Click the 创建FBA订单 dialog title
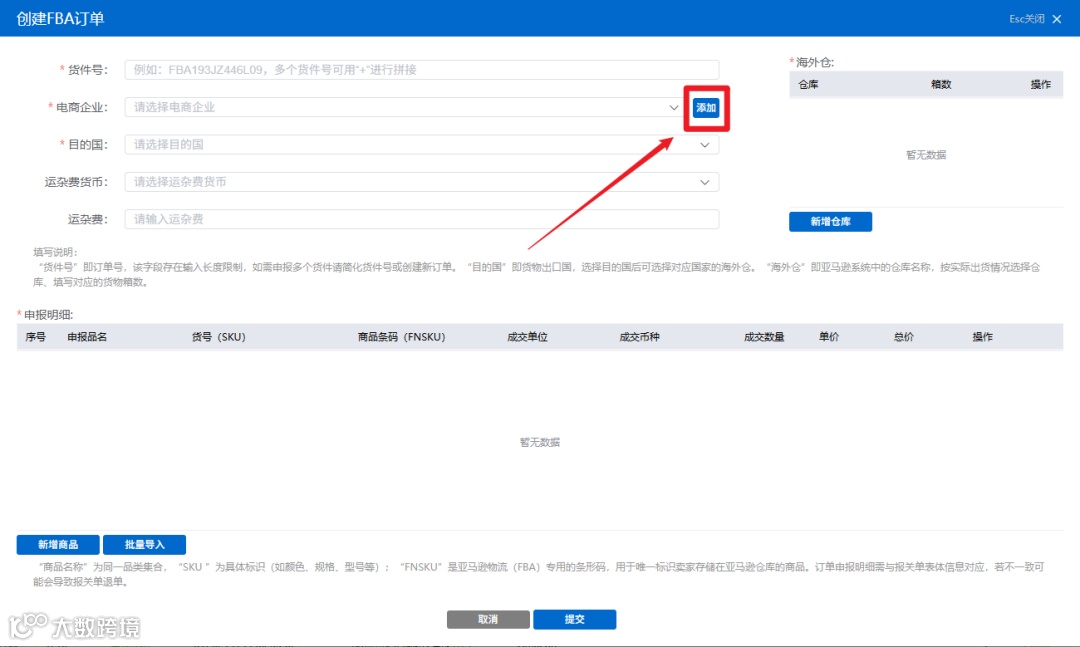Viewport: 1080px width, 647px height. (x=60, y=19)
